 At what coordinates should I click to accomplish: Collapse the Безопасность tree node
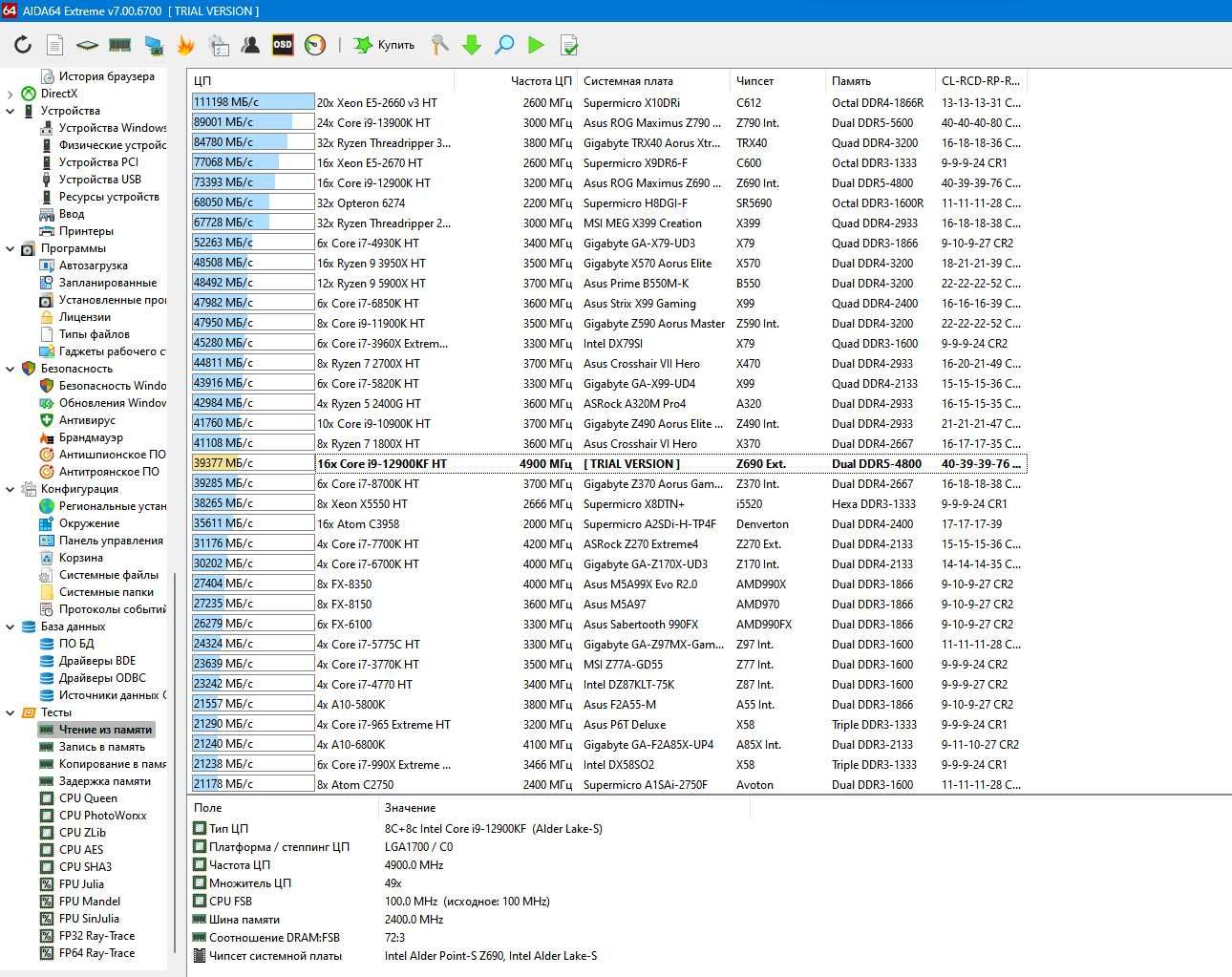tap(11, 369)
